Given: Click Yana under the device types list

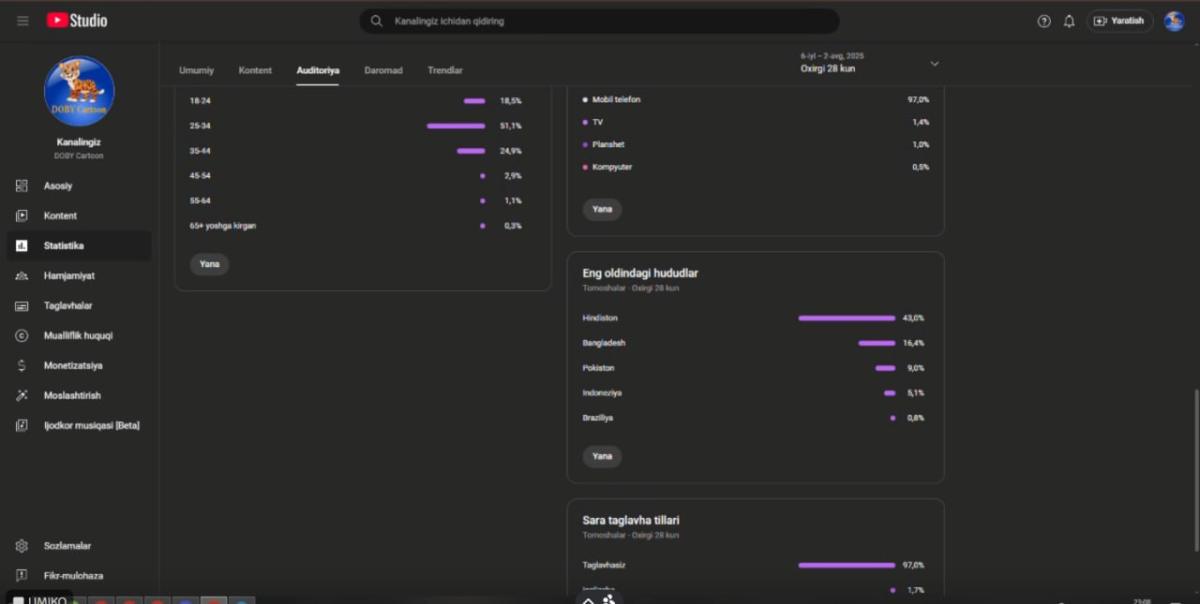Looking at the screenshot, I should click(602, 209).
